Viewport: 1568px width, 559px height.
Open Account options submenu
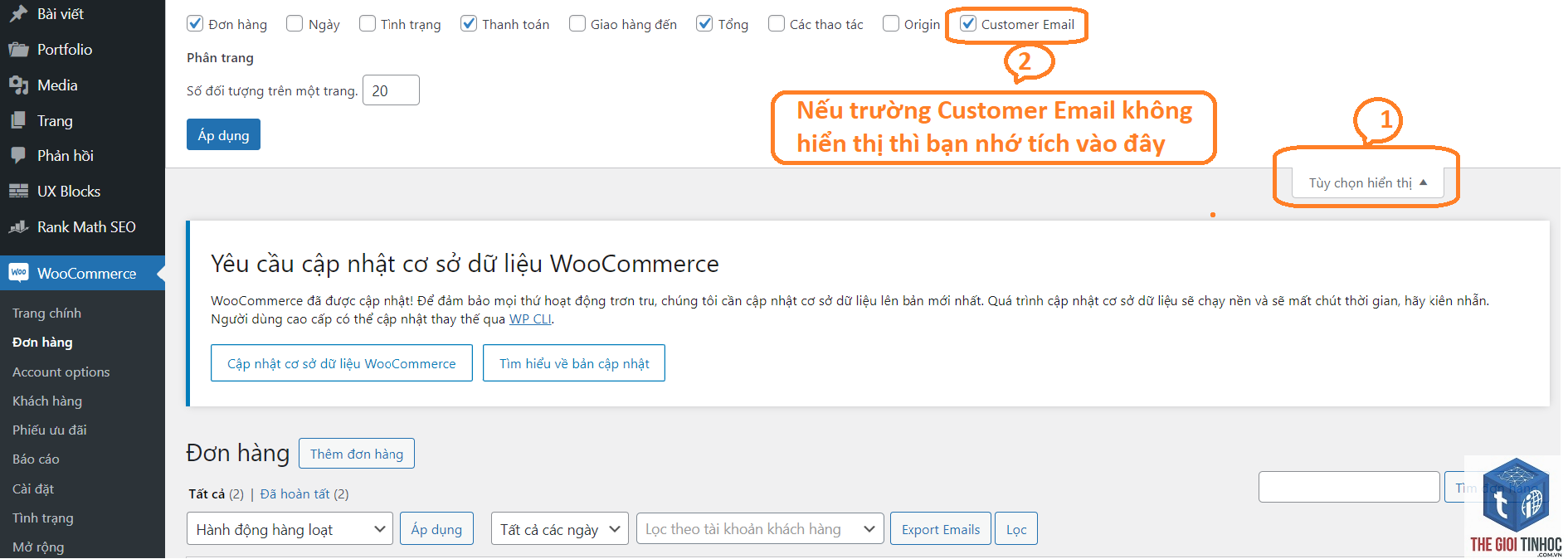61,372
